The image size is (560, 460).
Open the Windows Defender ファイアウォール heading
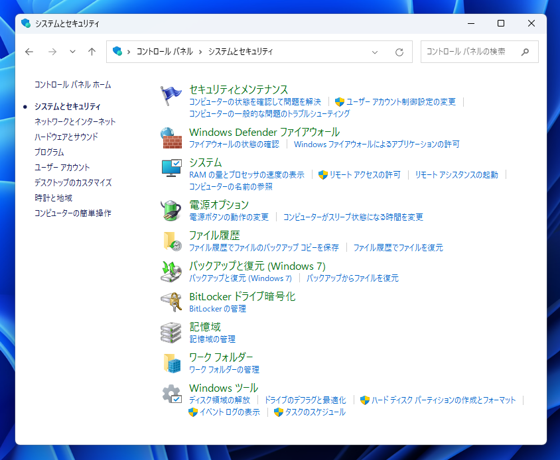pyautogui.click(x=264, y=132)
